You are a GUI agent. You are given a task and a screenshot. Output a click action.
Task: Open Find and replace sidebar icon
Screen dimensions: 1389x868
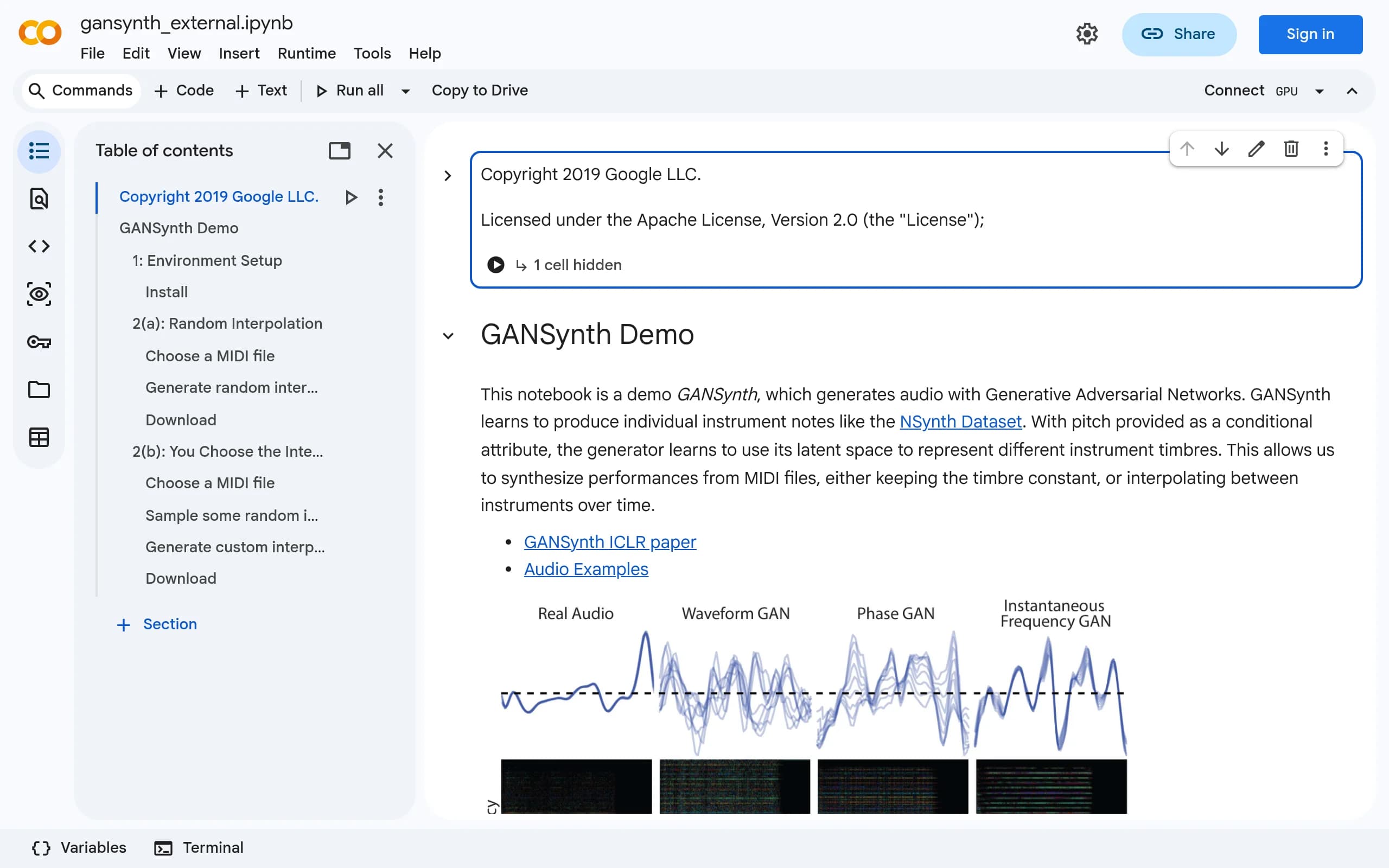coord(39,199)
